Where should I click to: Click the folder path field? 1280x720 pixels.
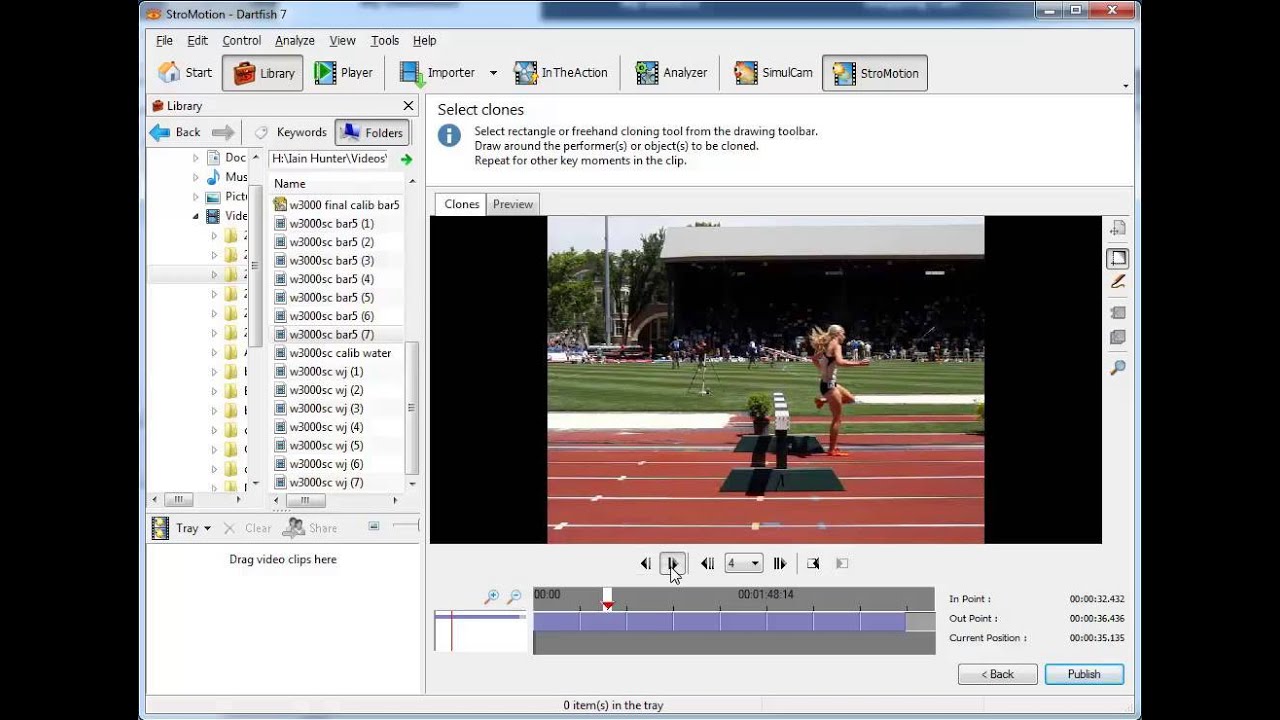click(329, 159)
